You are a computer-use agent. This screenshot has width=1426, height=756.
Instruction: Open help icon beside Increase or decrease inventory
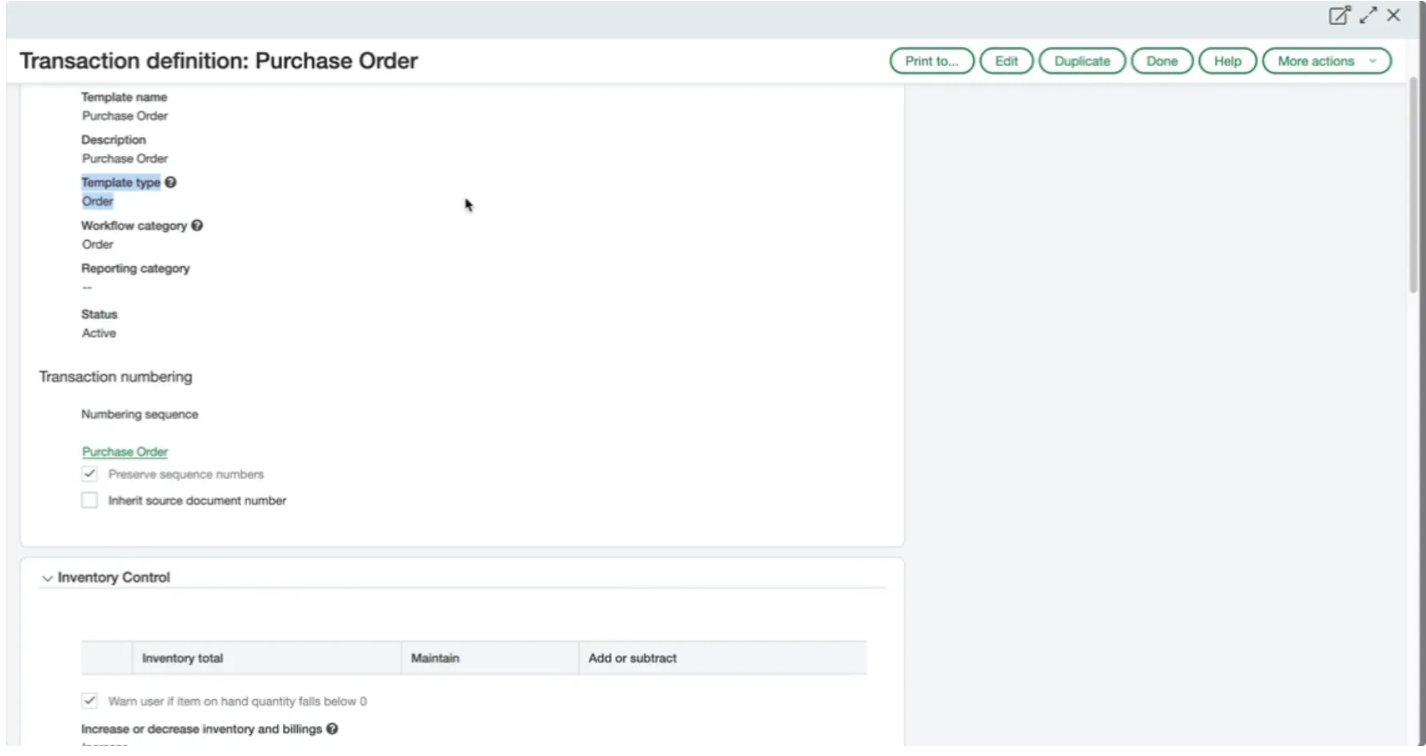coord(332,729)
